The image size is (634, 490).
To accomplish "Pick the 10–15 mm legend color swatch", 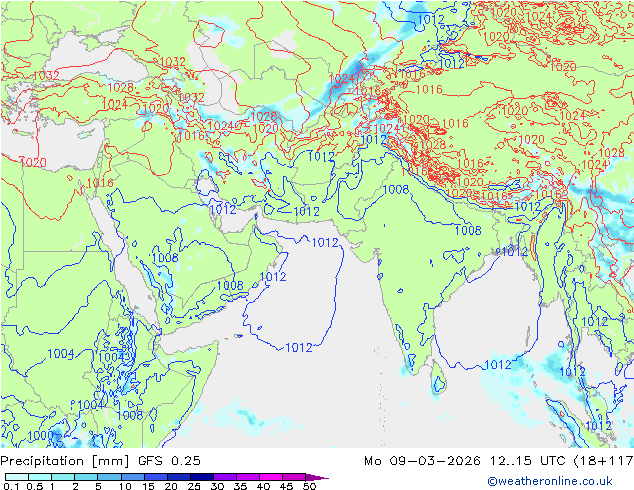I will [x=132, y=477].
